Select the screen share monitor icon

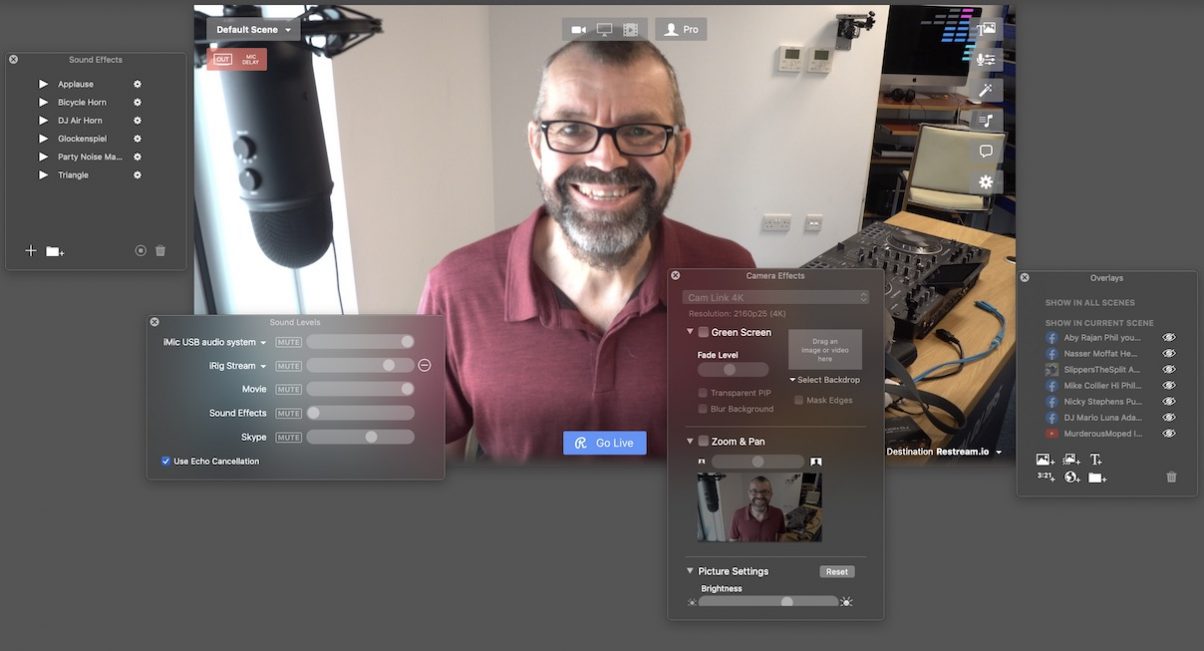point(604,30)
